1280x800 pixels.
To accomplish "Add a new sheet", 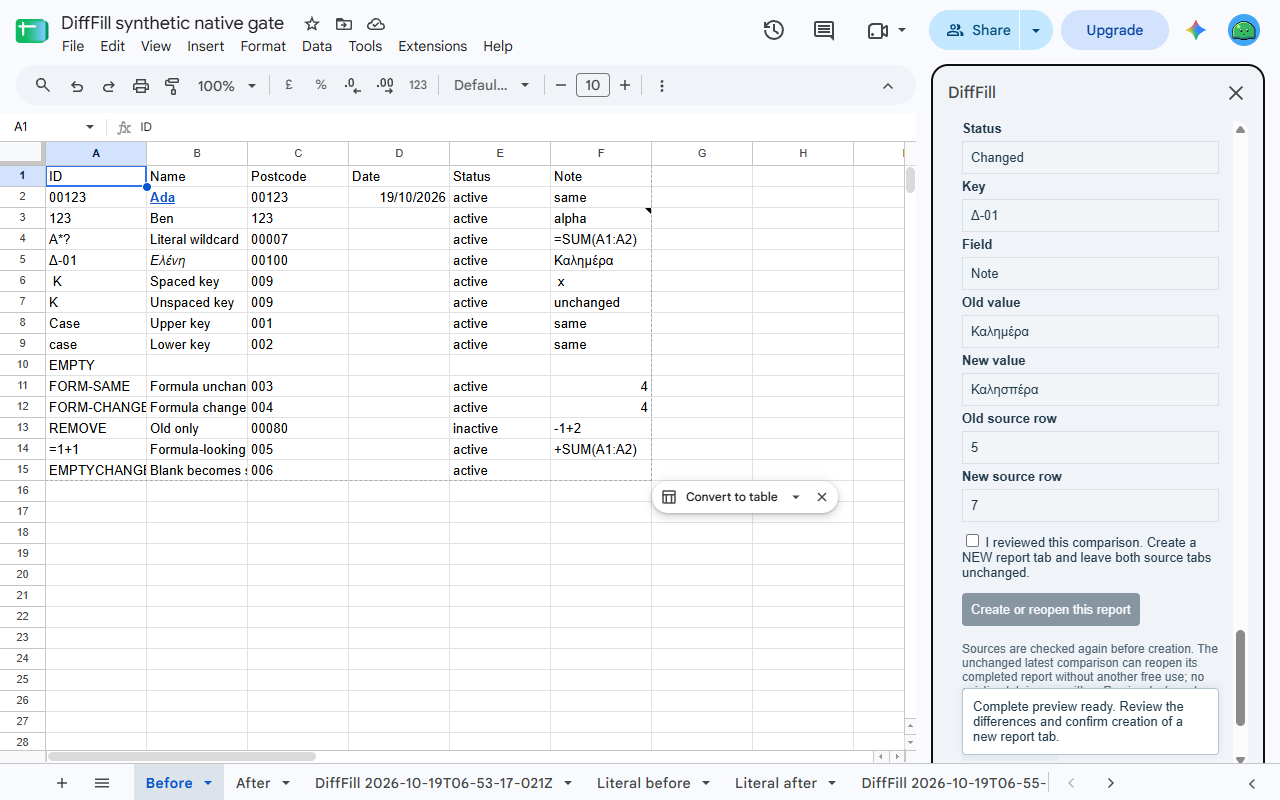I will pyautogui.click(x=62, y=783).
